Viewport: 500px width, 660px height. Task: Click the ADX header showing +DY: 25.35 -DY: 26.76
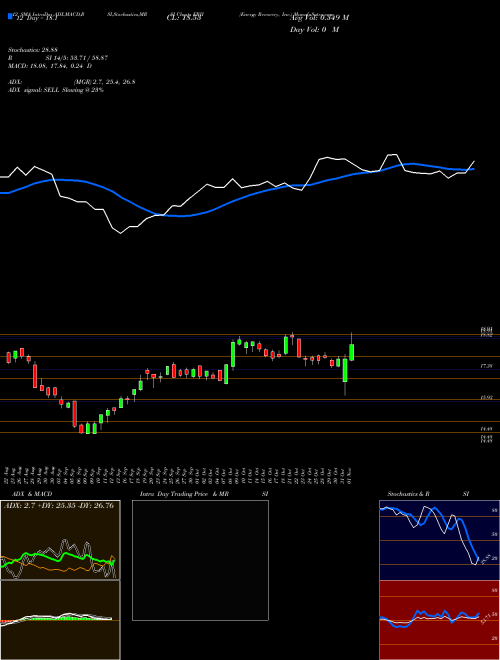click(59, 506)
